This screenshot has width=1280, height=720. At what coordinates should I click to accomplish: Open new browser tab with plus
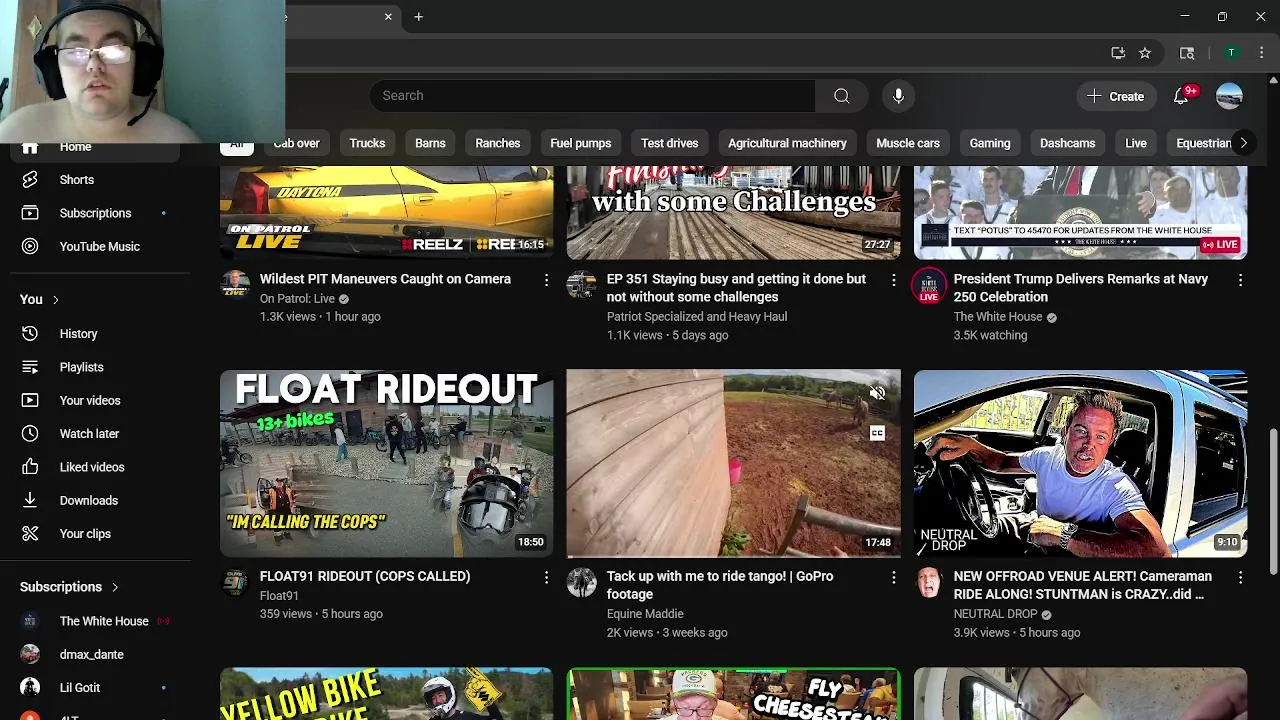(419, 17)
